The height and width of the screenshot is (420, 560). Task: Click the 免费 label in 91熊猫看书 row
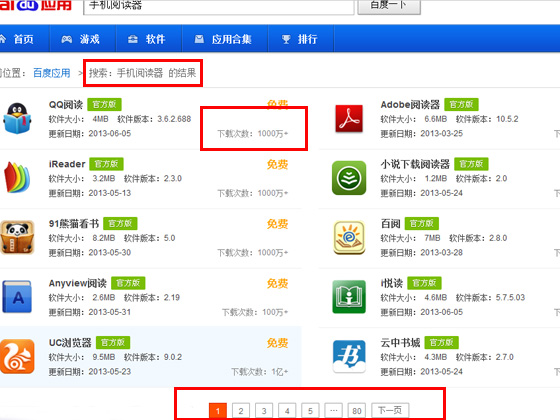[278, 224]
